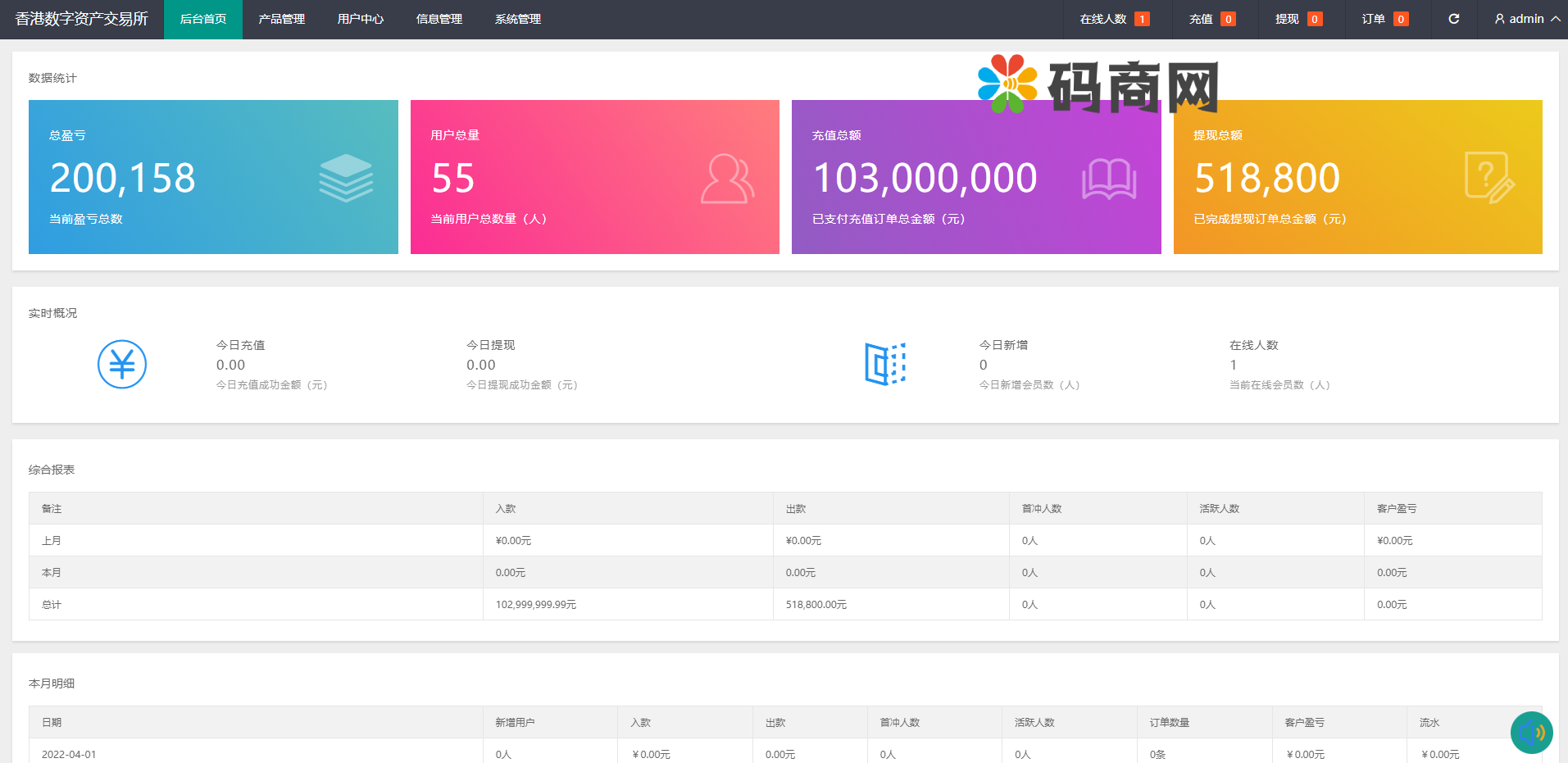
Task: Click the 2022-04-01 row in 本月明细
Action: (69, 754)
